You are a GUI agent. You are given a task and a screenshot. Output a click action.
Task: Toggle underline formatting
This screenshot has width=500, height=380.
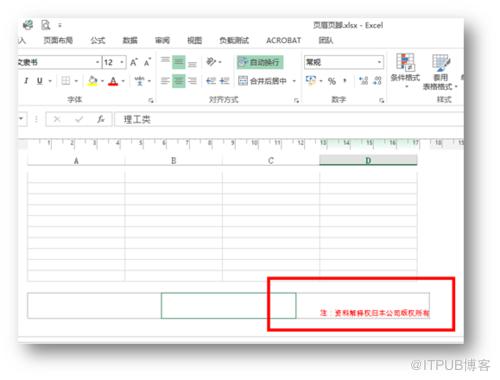(39, 81)
